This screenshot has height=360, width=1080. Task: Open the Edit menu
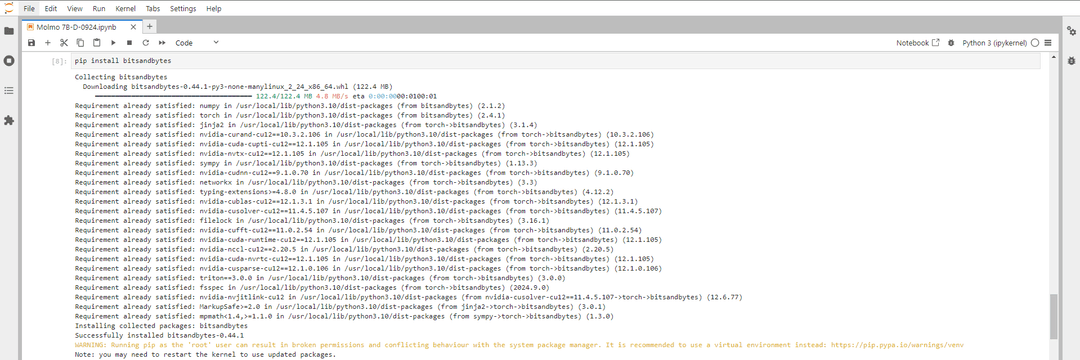(51, 9)
